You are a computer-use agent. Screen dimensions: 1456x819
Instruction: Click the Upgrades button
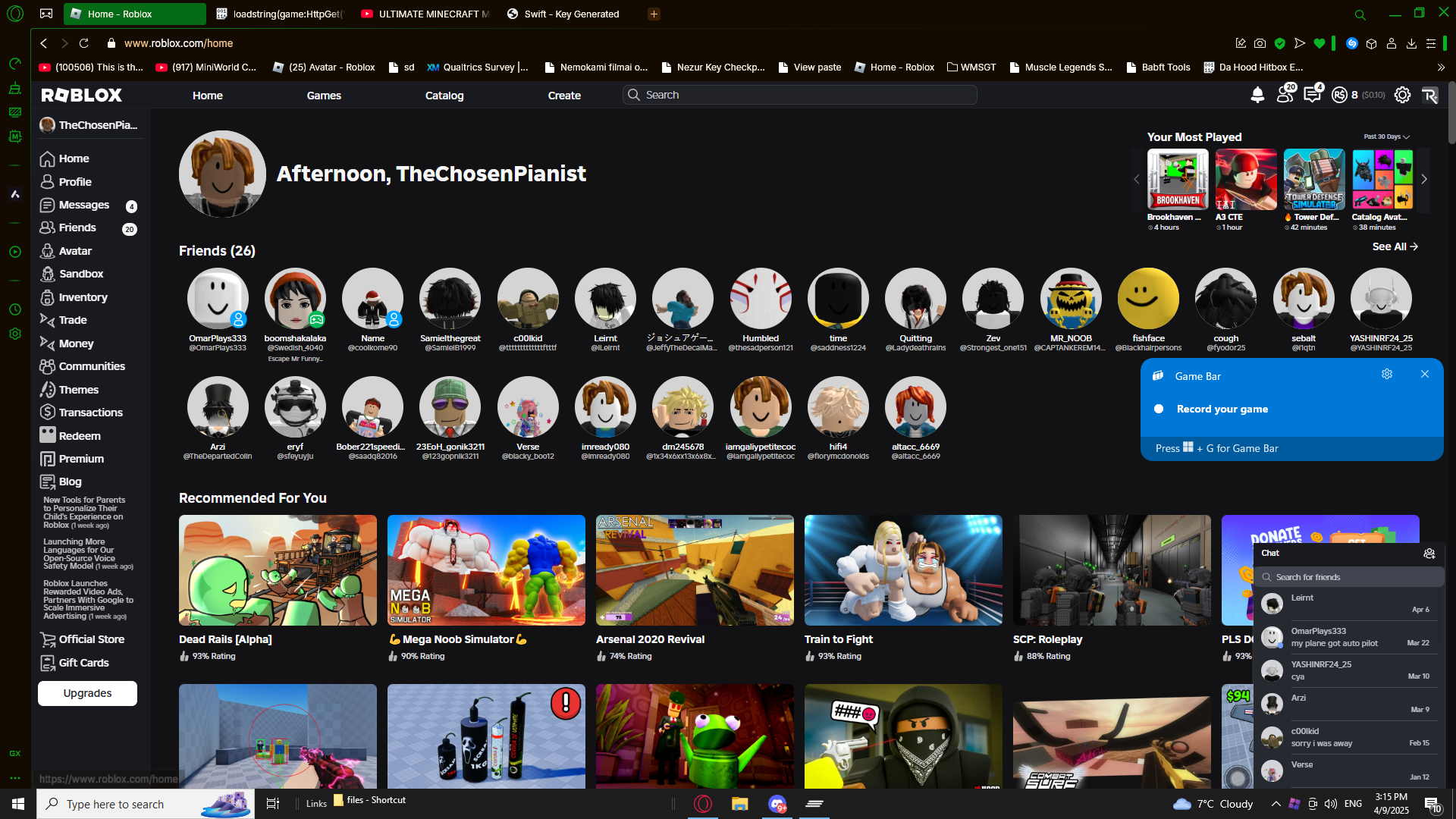pos(87,693)
